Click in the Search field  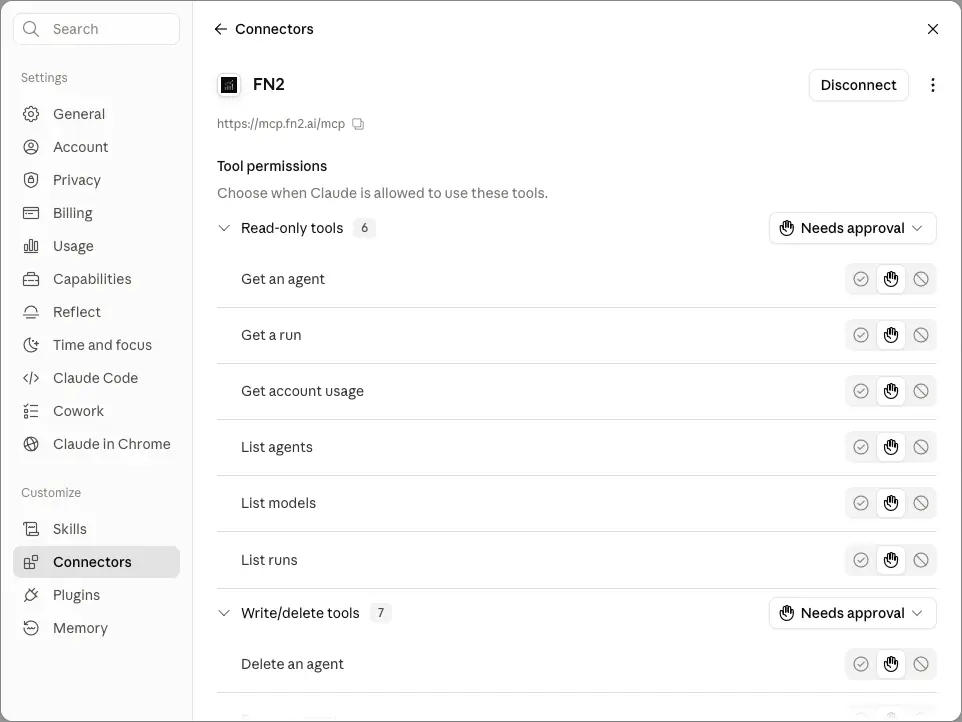click(96, 29)
